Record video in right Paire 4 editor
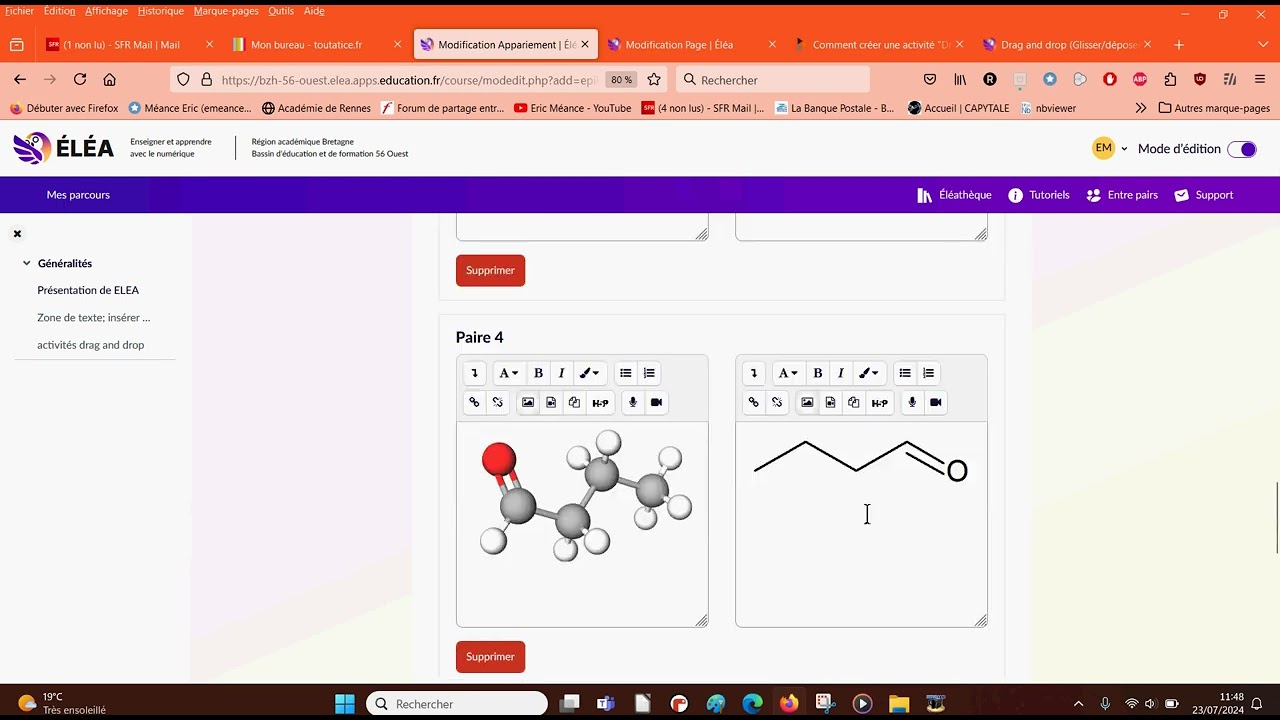Image resolution: width=1280 pixels, height=720 pixels. 935,402
